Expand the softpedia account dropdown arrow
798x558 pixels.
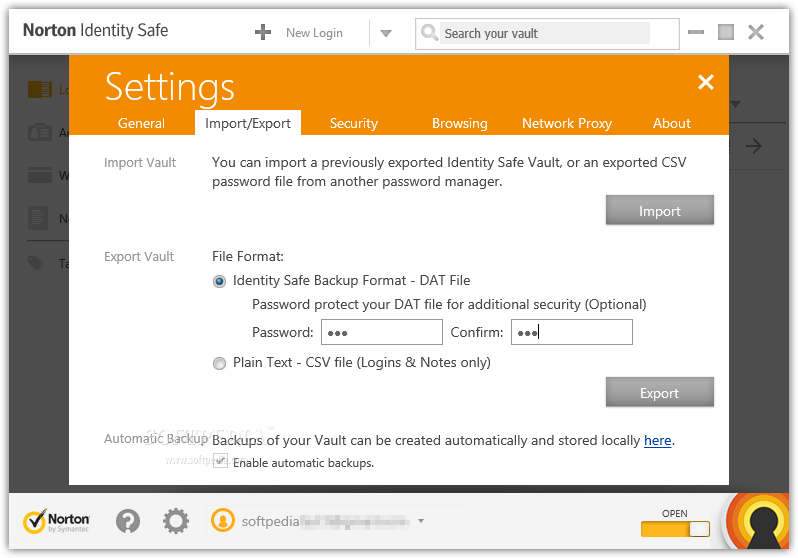tap(421, 521)
